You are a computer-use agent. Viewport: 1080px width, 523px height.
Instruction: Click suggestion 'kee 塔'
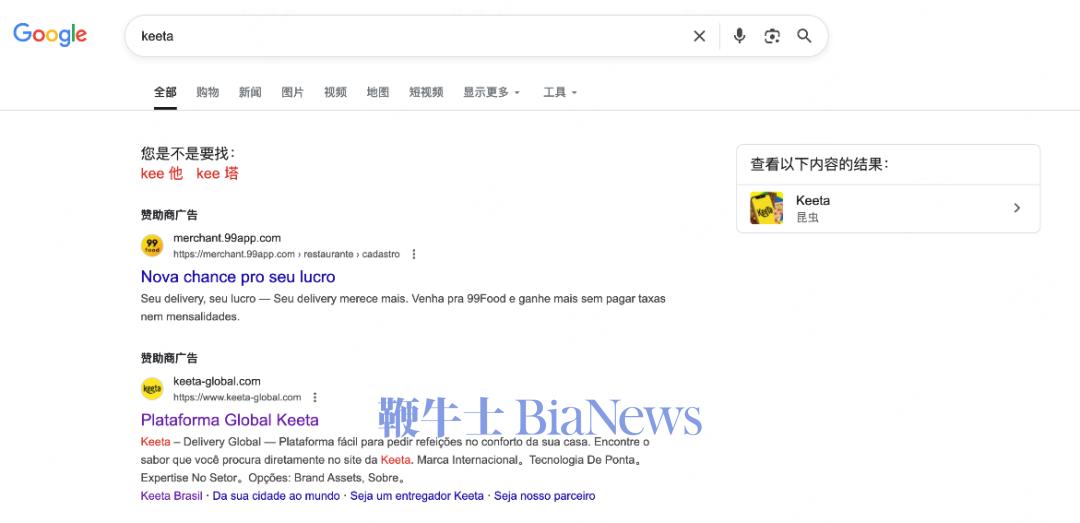(x=218, y=174)
